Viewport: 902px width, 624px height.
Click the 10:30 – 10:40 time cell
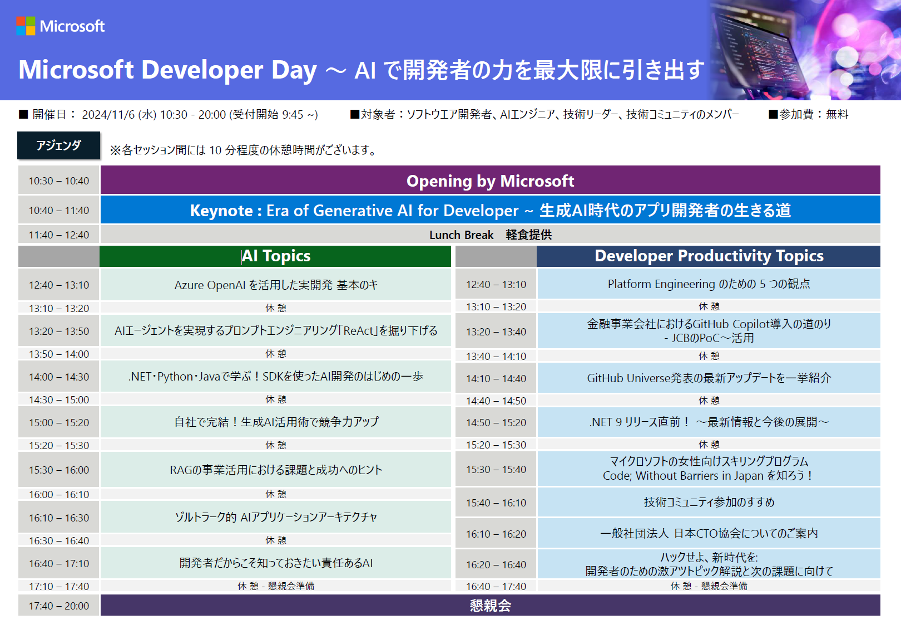click(59, 181)
